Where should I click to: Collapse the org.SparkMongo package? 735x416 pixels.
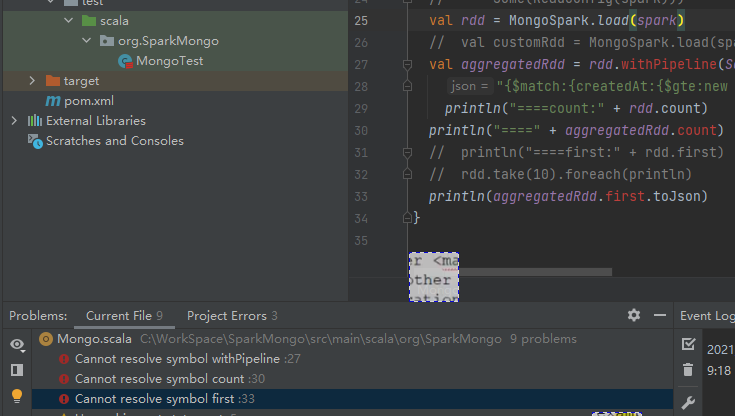tap(88, 41)
